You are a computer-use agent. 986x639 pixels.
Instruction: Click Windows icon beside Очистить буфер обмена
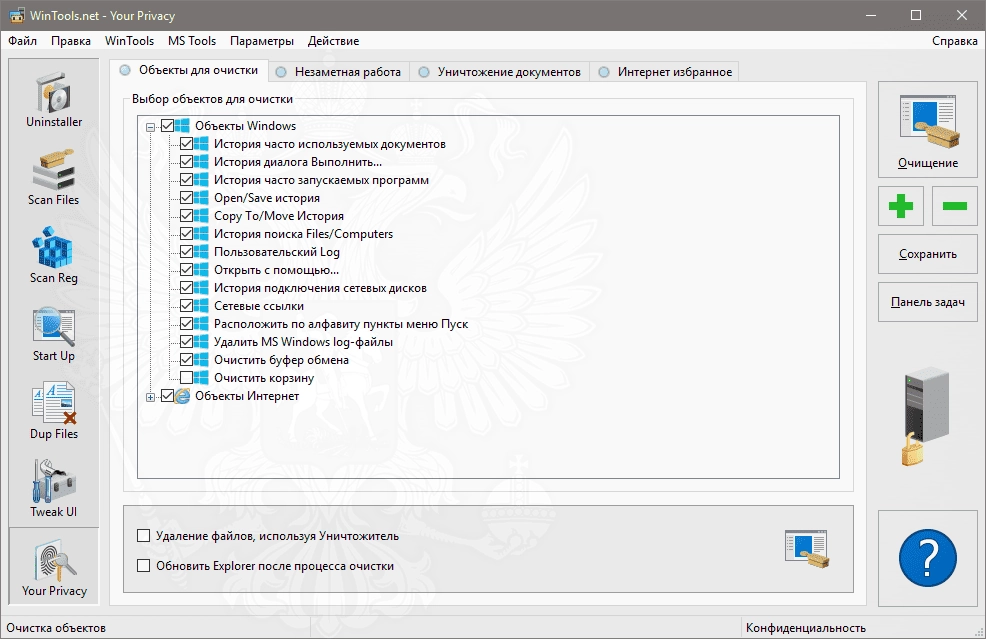[201, 360]
